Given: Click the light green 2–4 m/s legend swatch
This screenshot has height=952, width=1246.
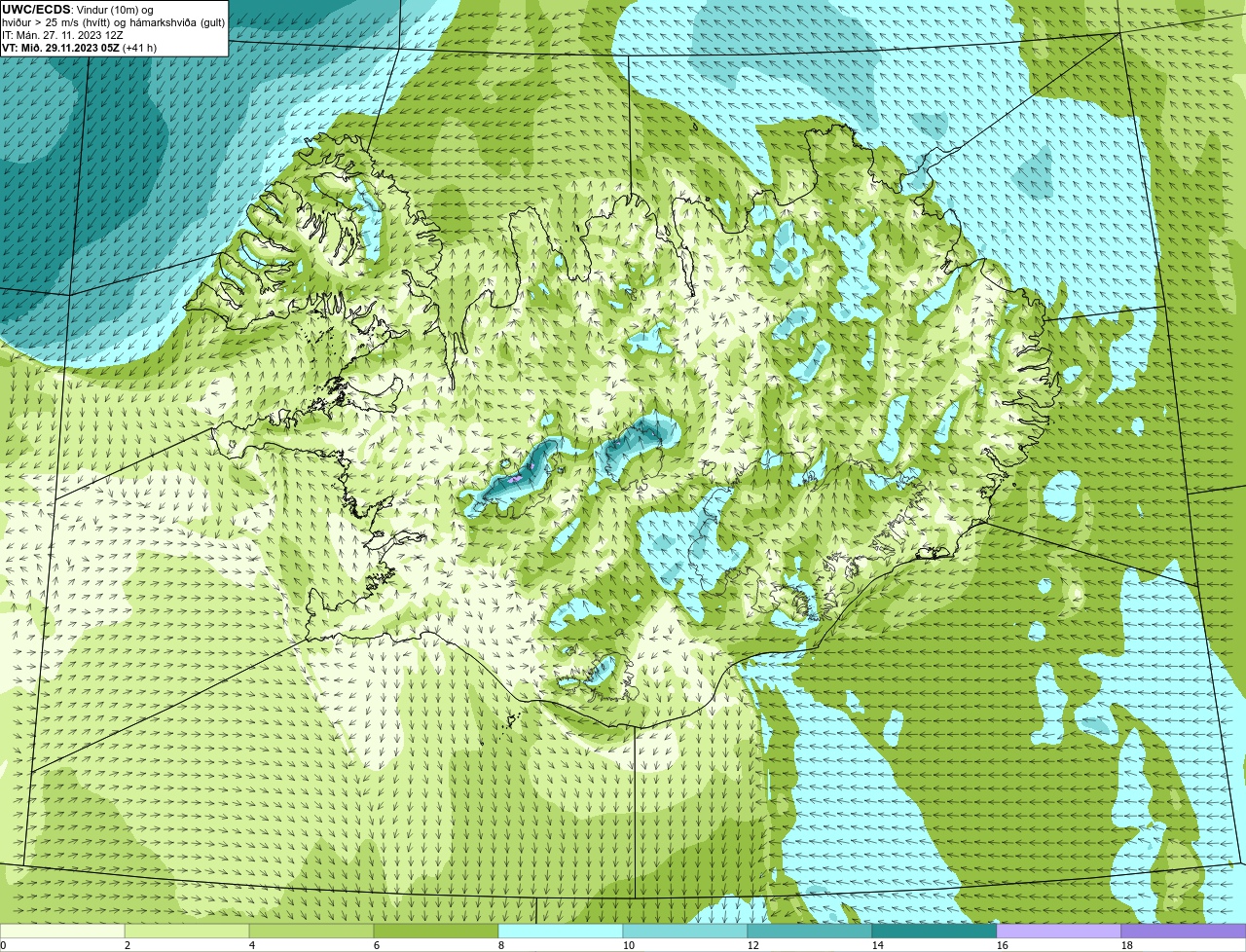Looking at the screenshot, I should pos(187,931).
